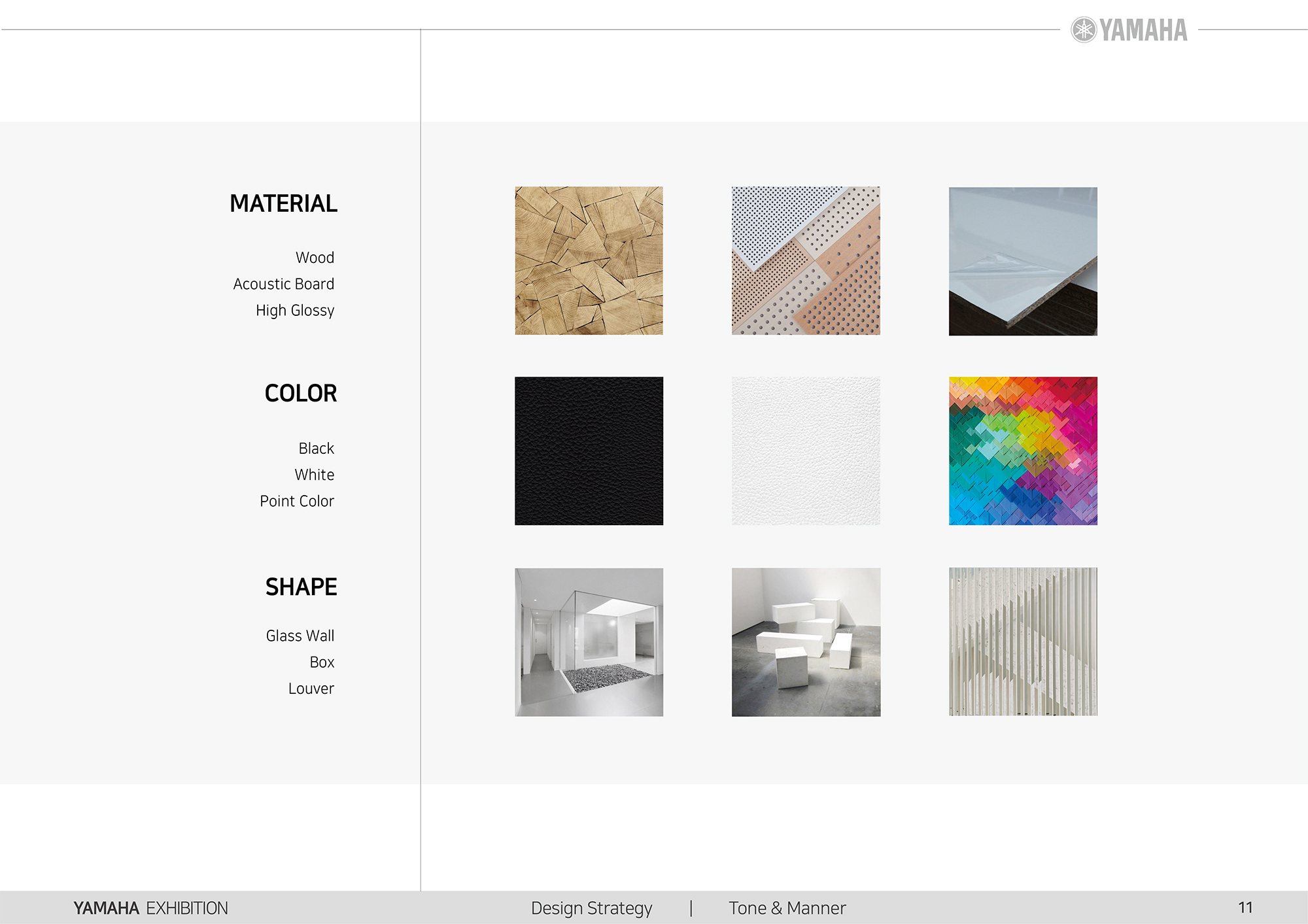Select the perforated Acoustic Board thumbnail
The image size is (1308, 924).
(806, 261)
